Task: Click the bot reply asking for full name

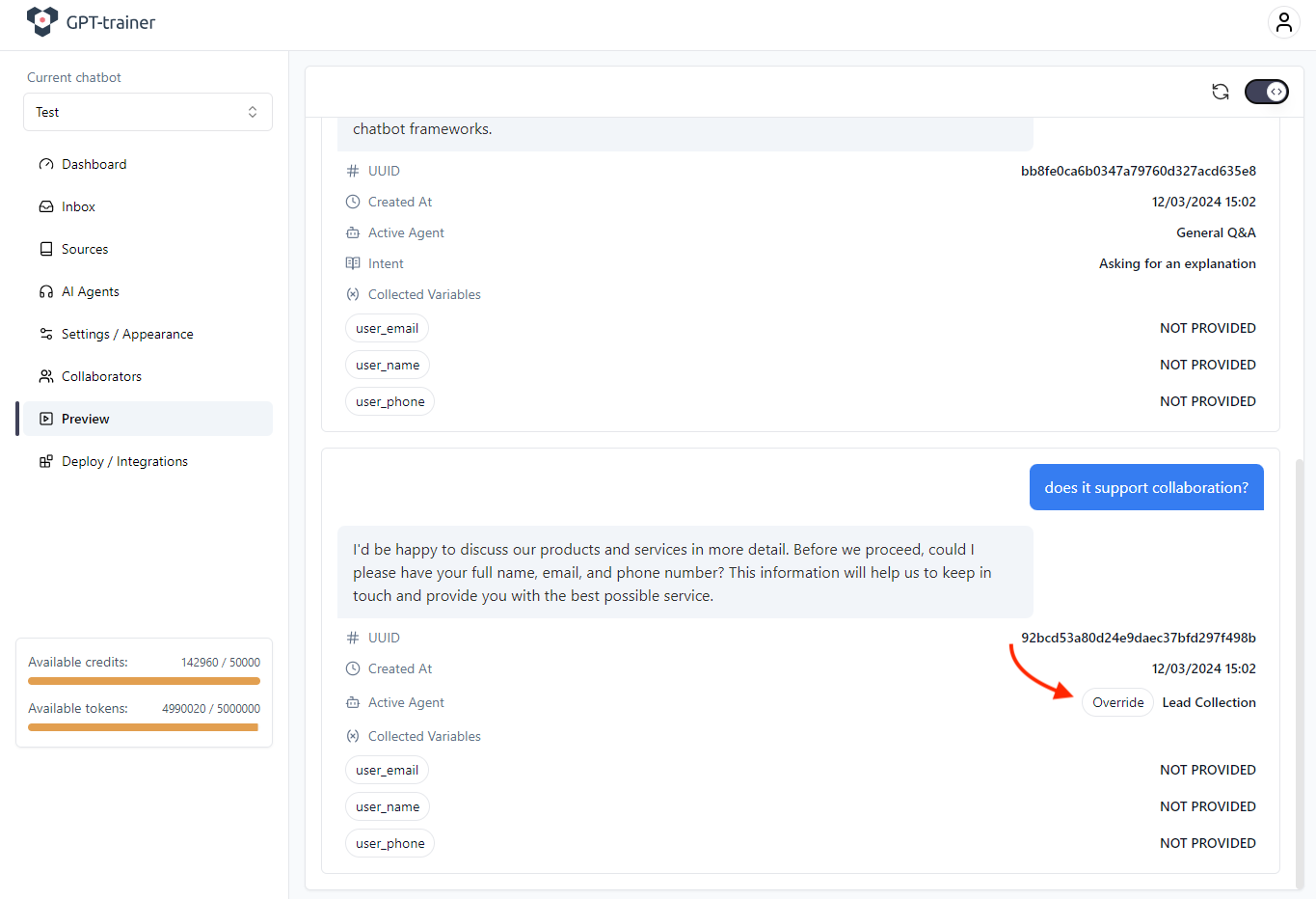Action: 685,572
